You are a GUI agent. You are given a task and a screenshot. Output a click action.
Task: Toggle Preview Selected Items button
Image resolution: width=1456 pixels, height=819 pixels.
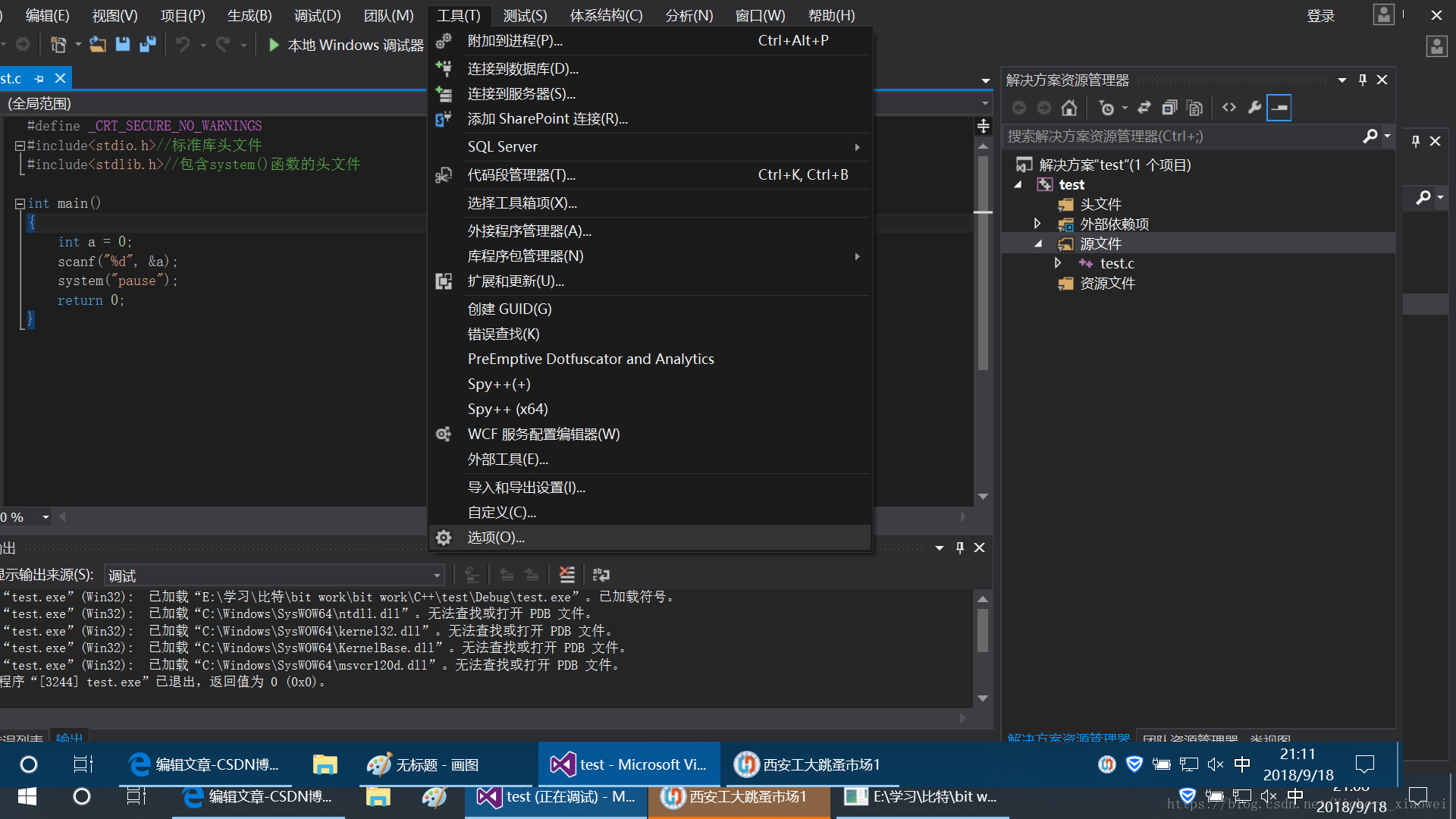pyautogui.click(x=1279, y=108)
